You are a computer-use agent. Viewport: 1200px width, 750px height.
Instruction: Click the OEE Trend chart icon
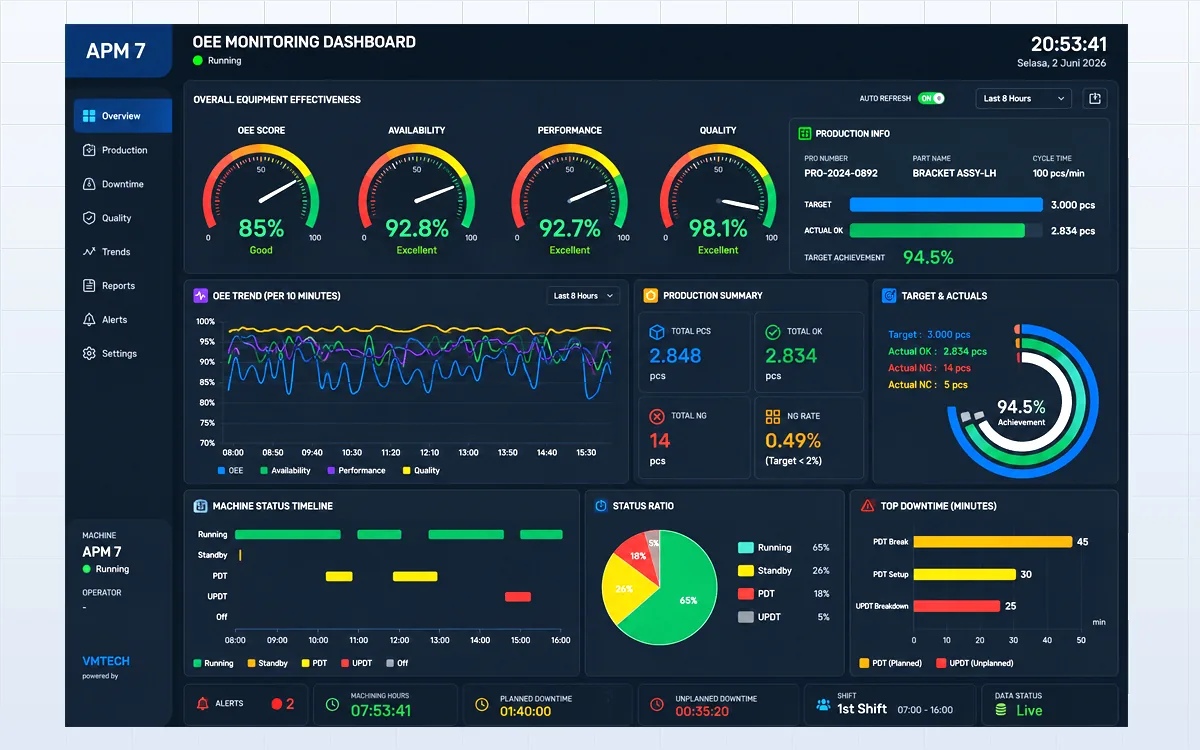[201, 296]
